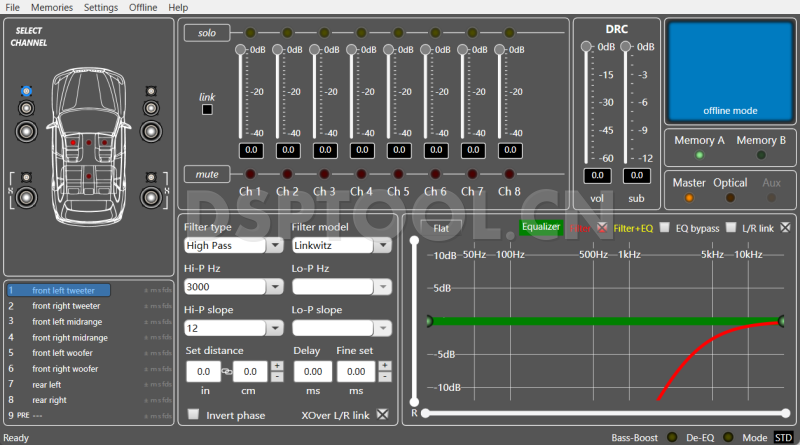Check the Invert phase checkbox

pos(194,415)
